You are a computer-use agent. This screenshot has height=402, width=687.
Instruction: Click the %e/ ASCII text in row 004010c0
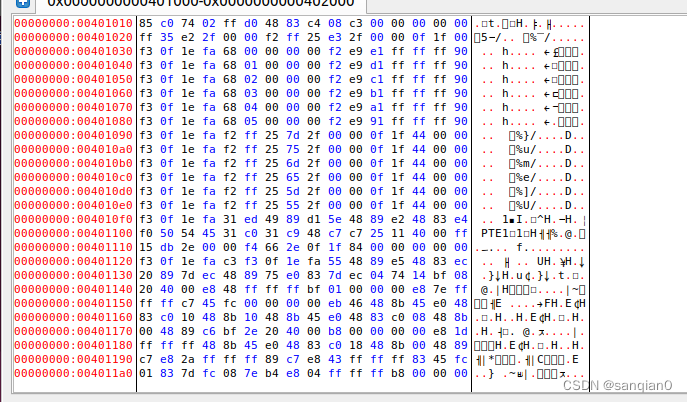pos(526,177)
